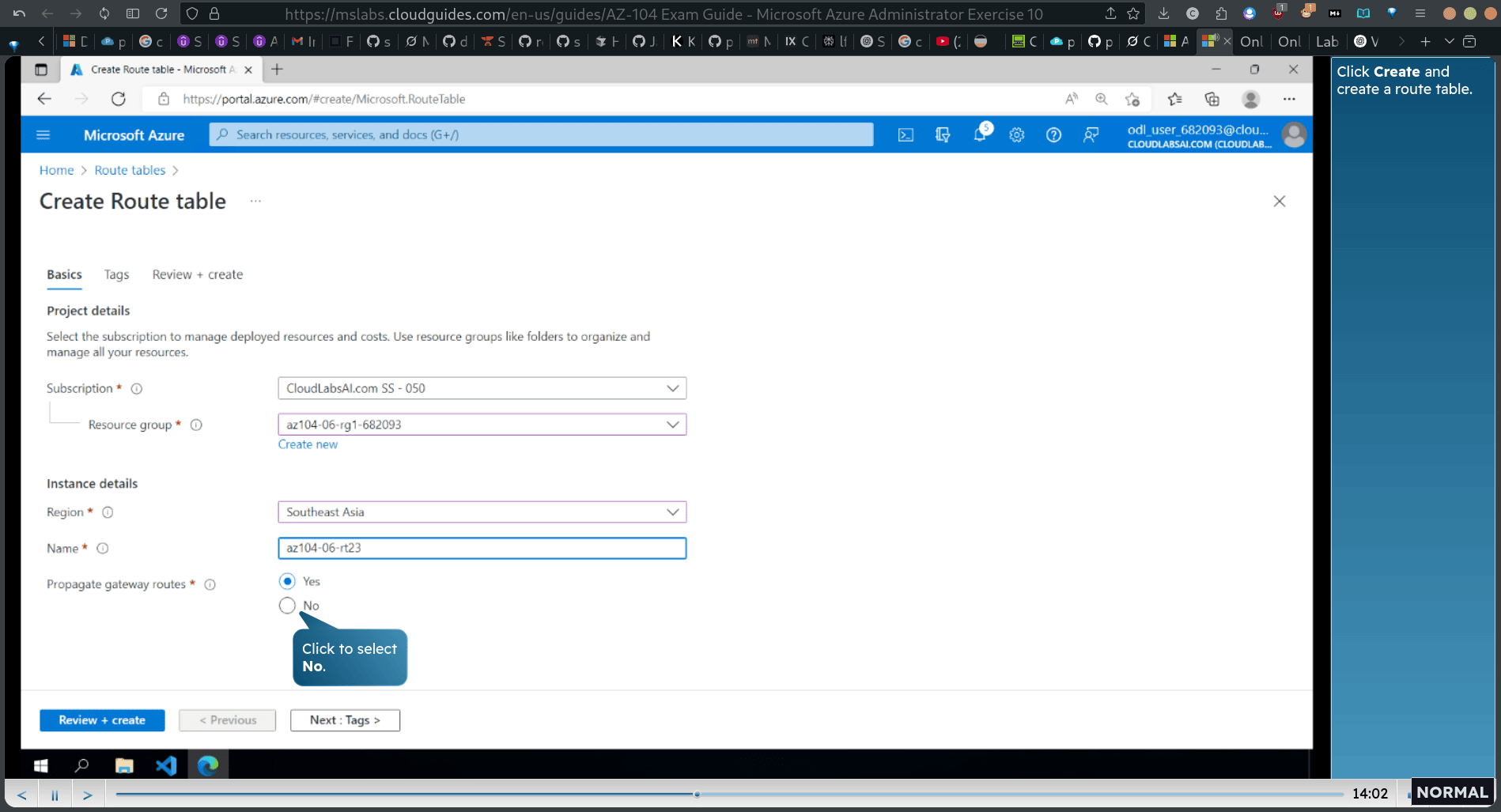Go to previous guide step
Image resolution: width=1501 pixels, height=812 pixels.
[x=22, y=795]
